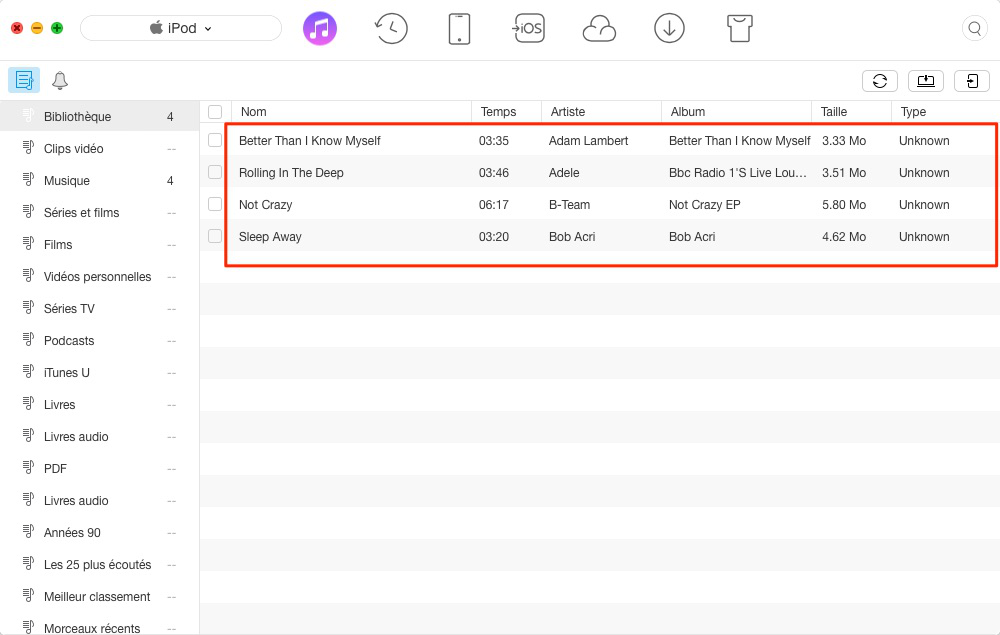
Task: Click the 5.80 Mo size cell
Action: pyautogui.click(x=844, y=204)
